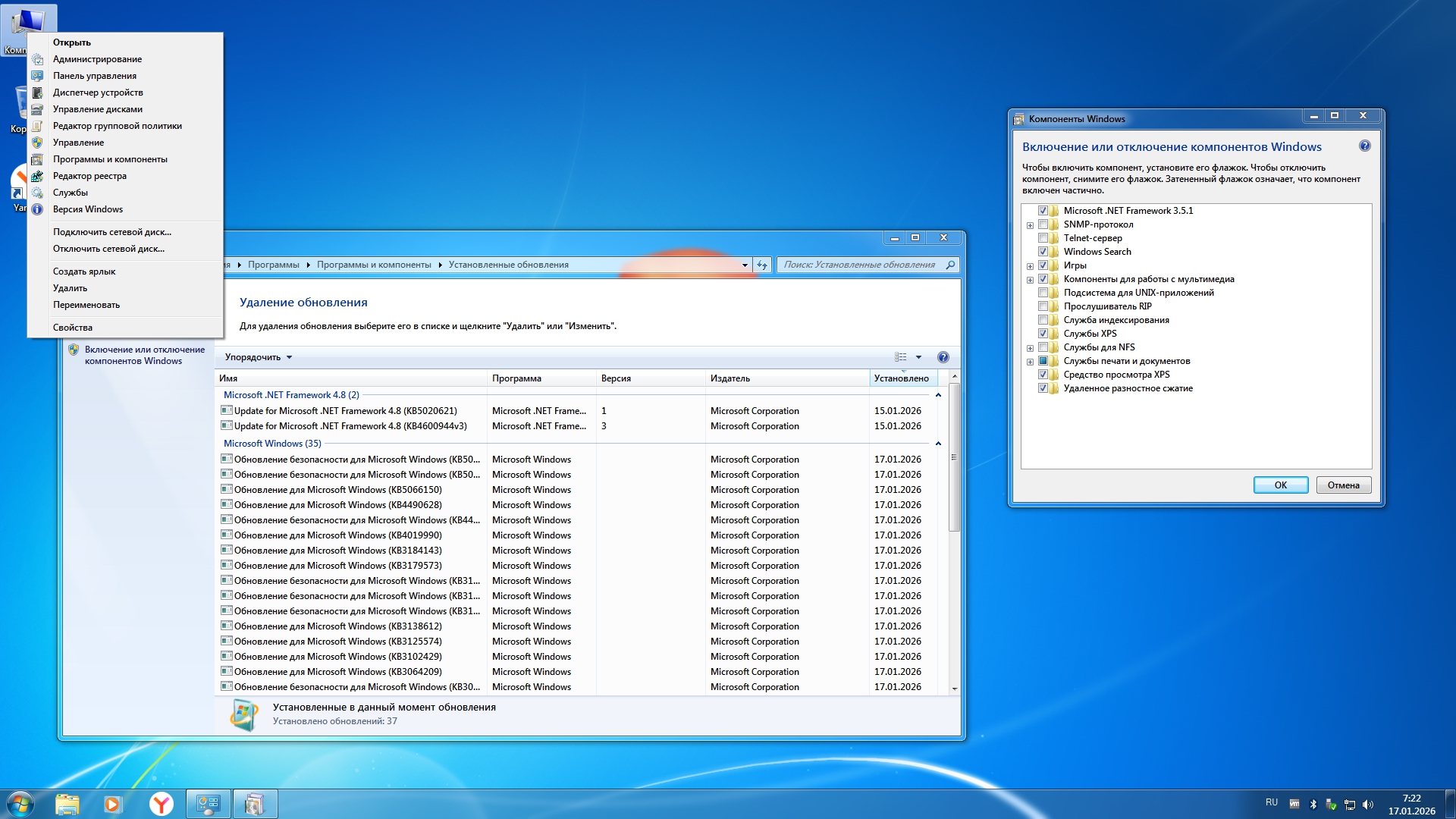Click help icon in the updates window toolbar
The height and width of the screenshot is (819, 1456).
[943, 357]
